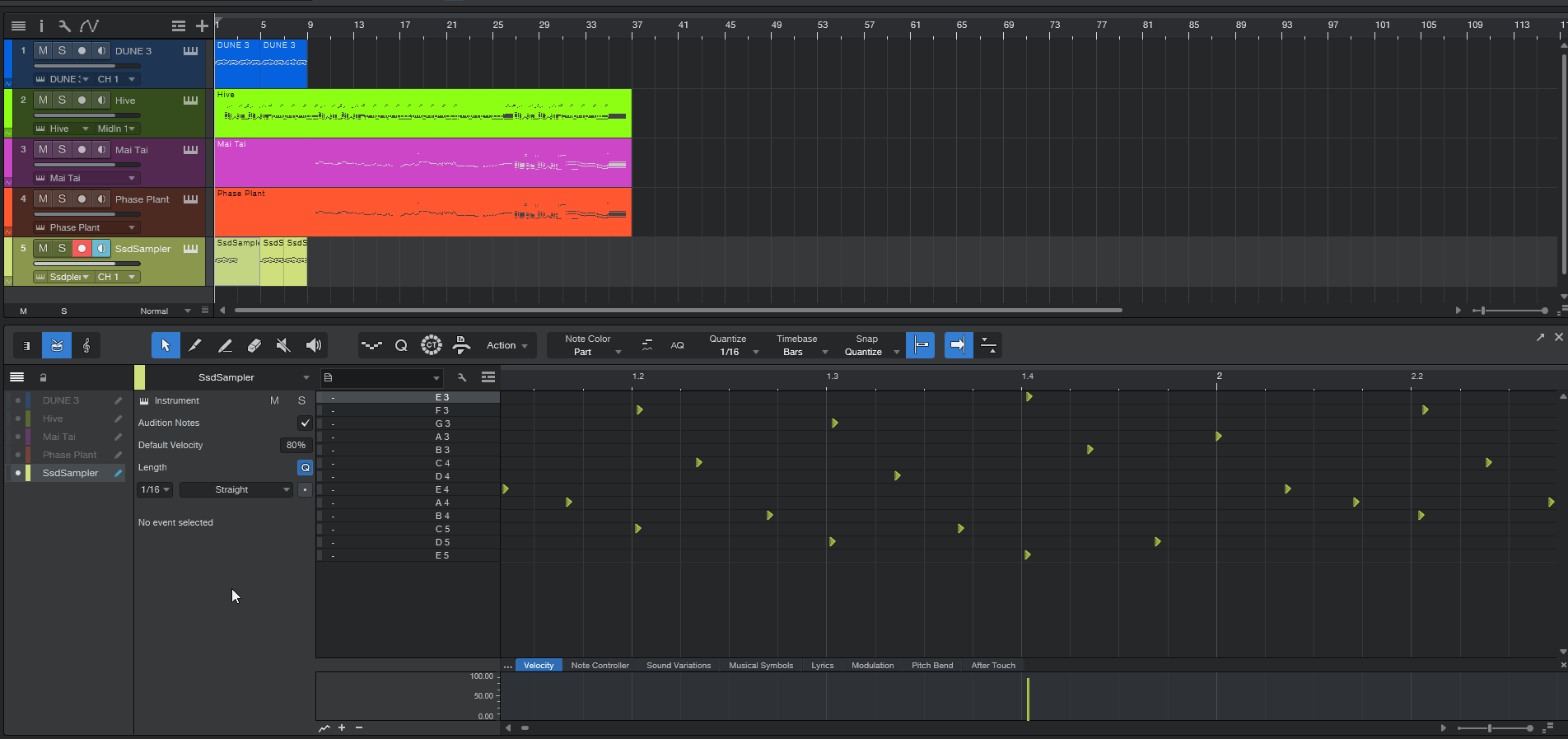Select the Arrow tool in the editor toolbar
Screen dimensions: 1568x739
(x=166, y=345)
